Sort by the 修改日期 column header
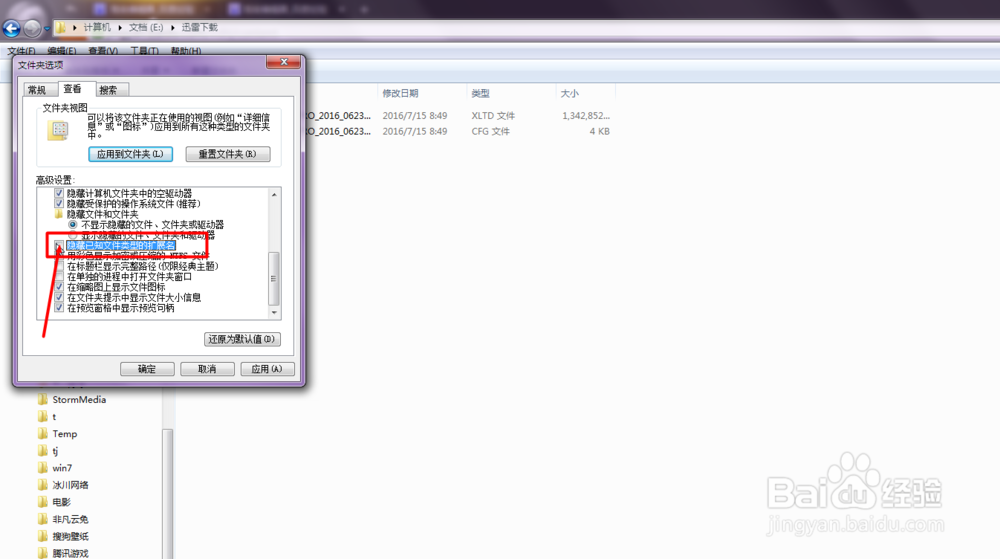This screenshot has height=559, width=1000. point(400,94)
